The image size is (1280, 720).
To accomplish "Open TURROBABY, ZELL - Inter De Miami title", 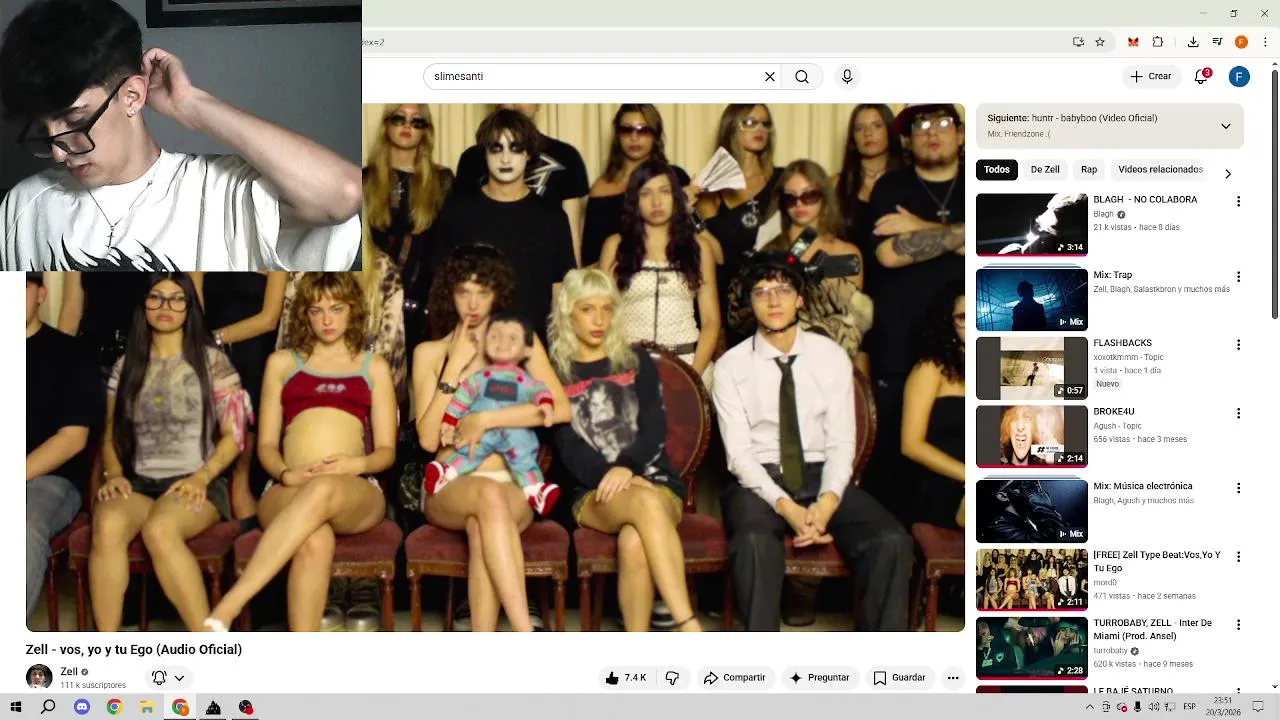I will [1152, 630].
